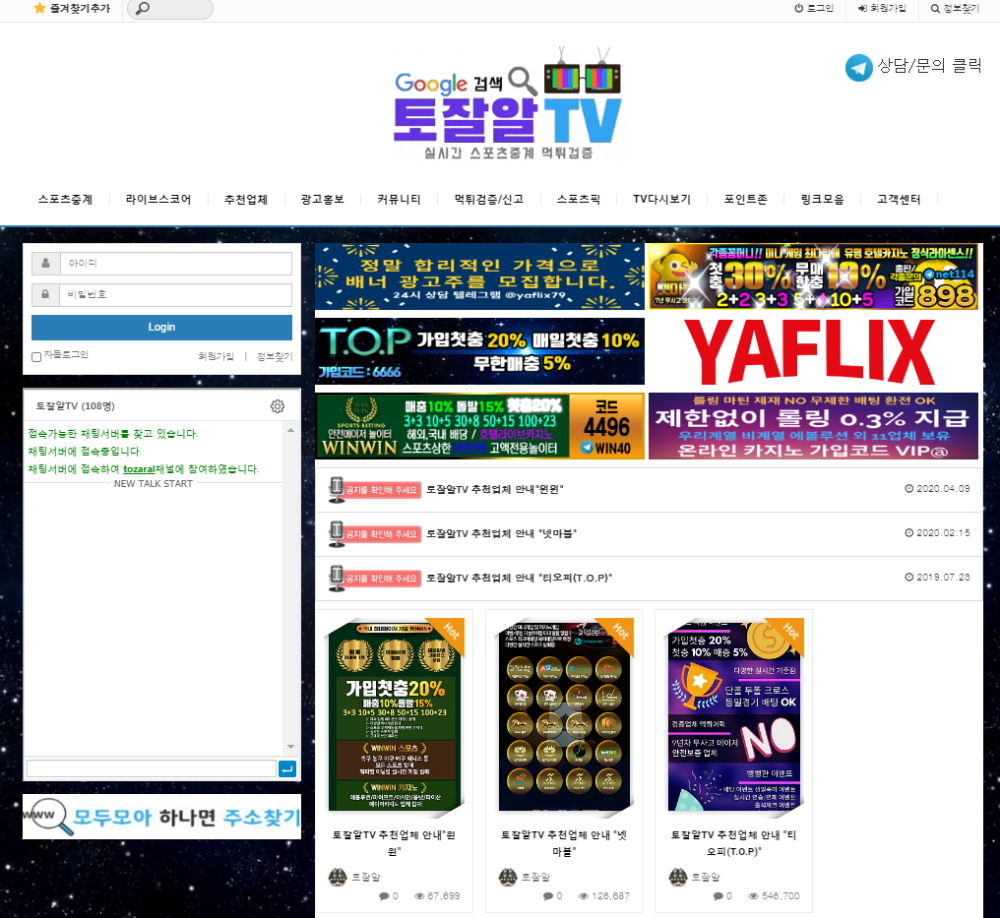Open the 윈윈 가입첫충20% card thumbnail
Viewport: 1000px width, 918px height.
point(395,717)
